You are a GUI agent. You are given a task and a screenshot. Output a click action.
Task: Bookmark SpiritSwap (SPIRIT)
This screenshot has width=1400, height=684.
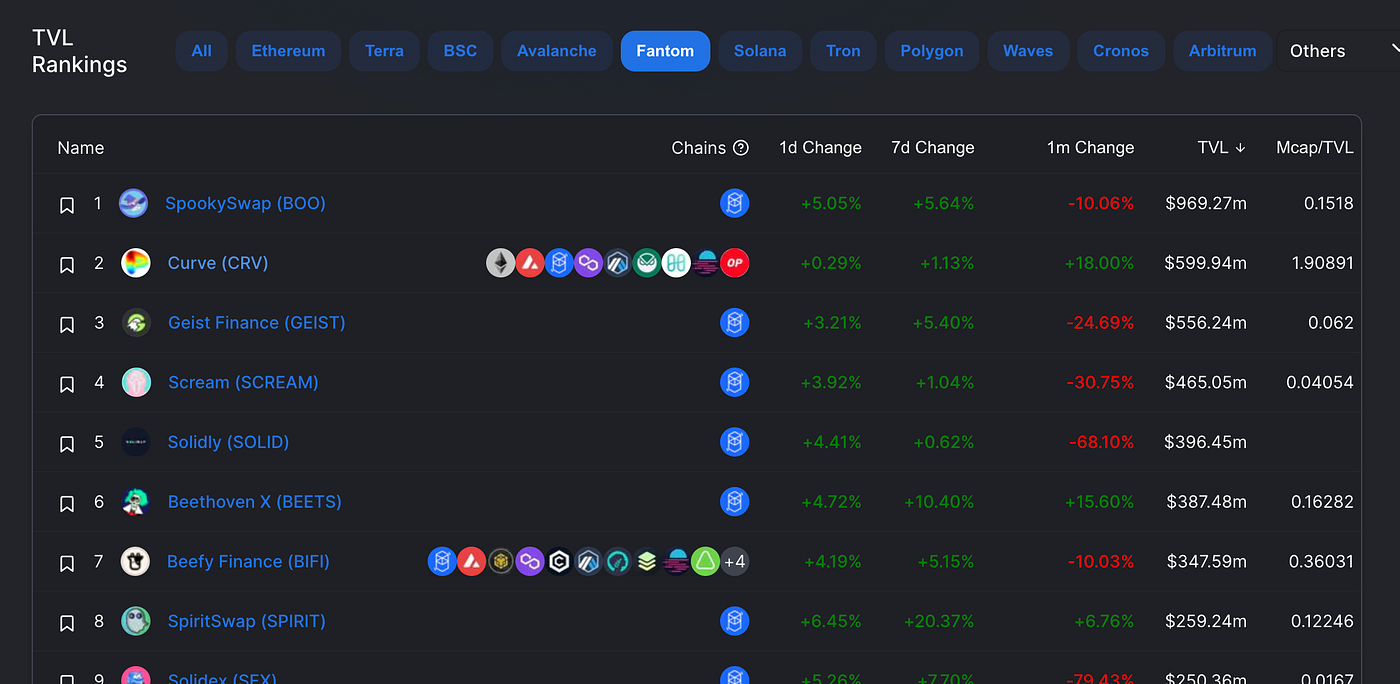point(67,623)
